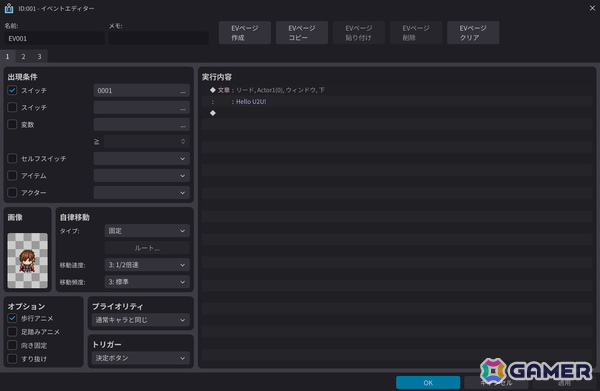
Task: Confirm with the OK button
Action: (x=428, y=382)
